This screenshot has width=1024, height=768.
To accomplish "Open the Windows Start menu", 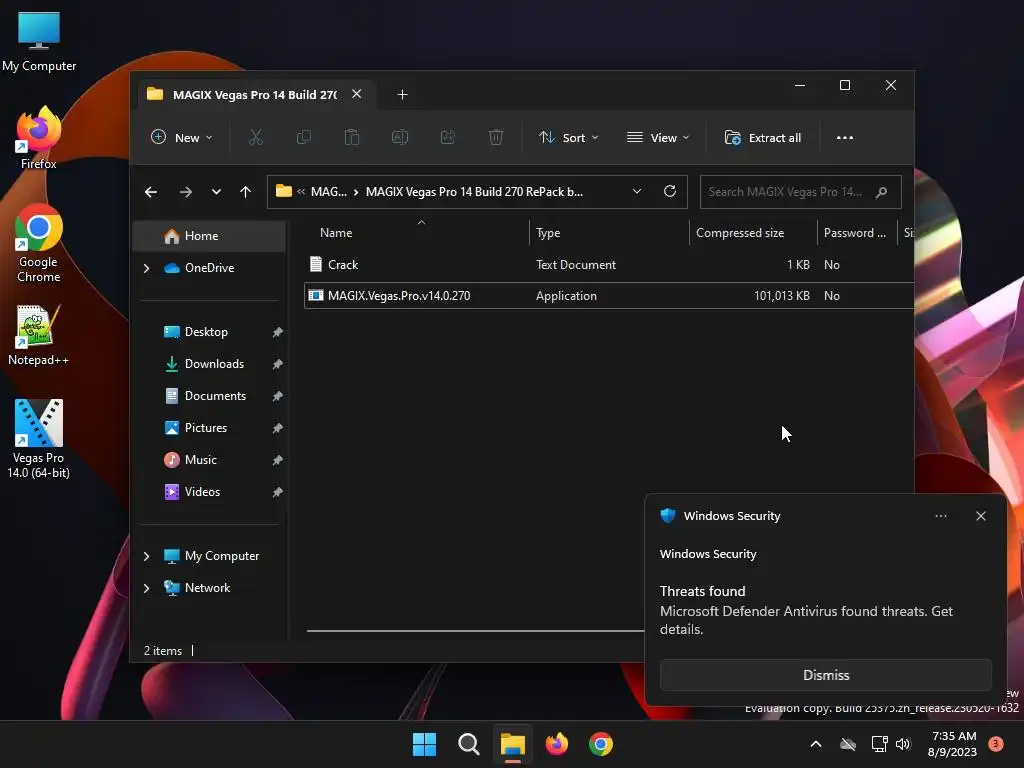I will [x=424, y=744].
